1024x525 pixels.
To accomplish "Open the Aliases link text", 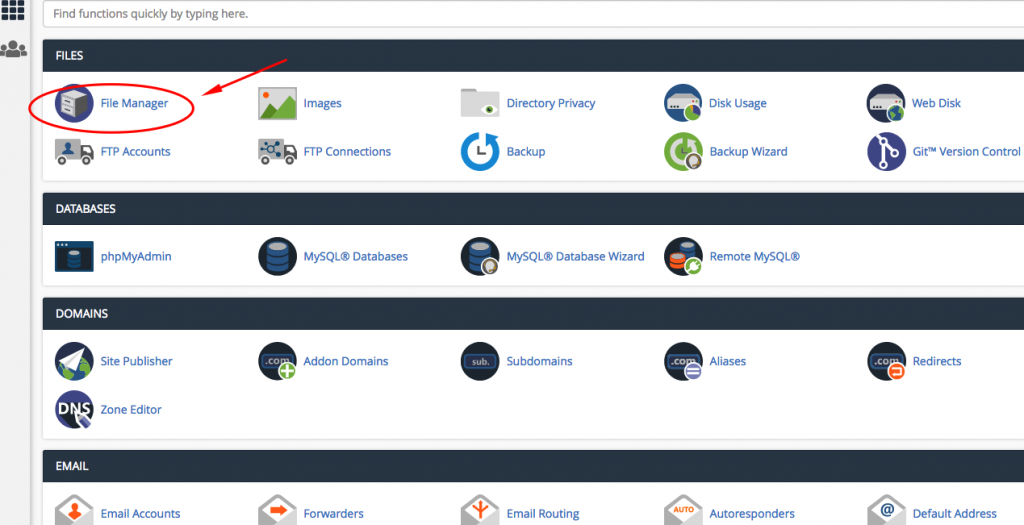I will 728,361.
